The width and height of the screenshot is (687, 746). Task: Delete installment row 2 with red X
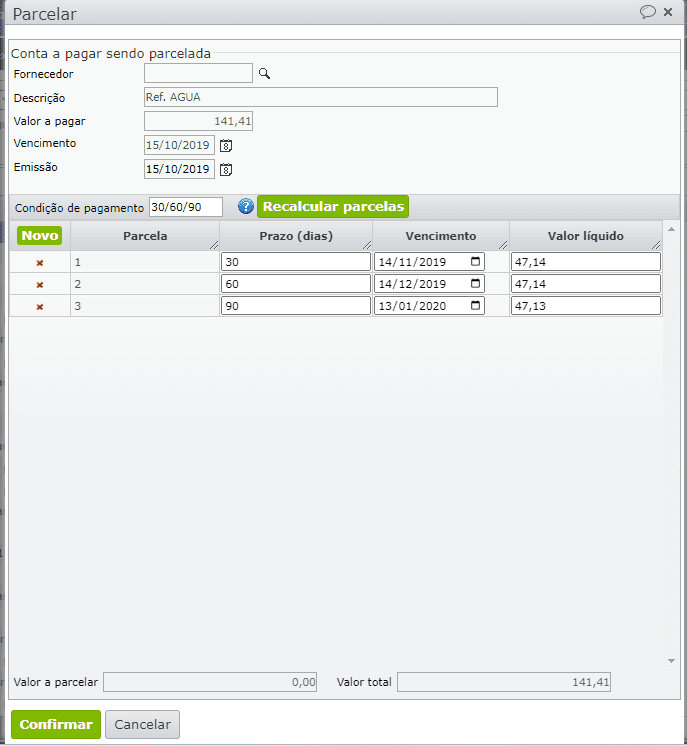pos(40,285)
